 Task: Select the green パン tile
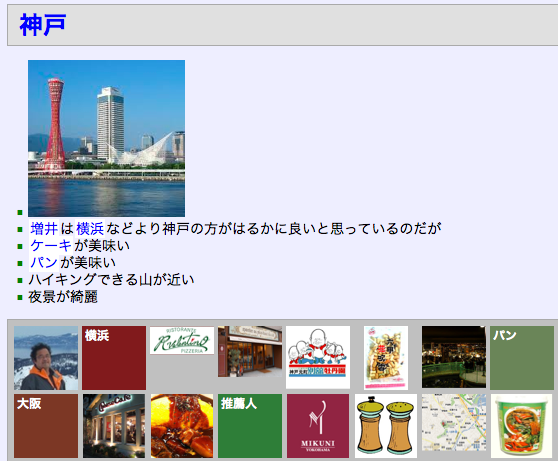click(x=522, y=358)
